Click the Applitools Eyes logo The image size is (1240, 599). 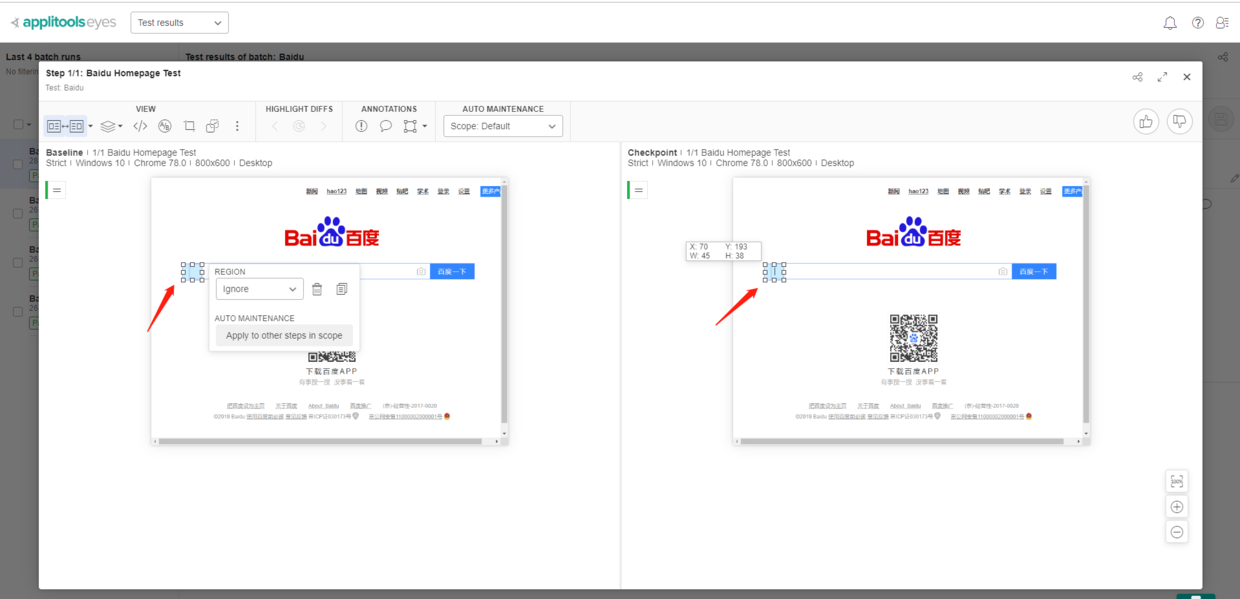tap(62, 22)
